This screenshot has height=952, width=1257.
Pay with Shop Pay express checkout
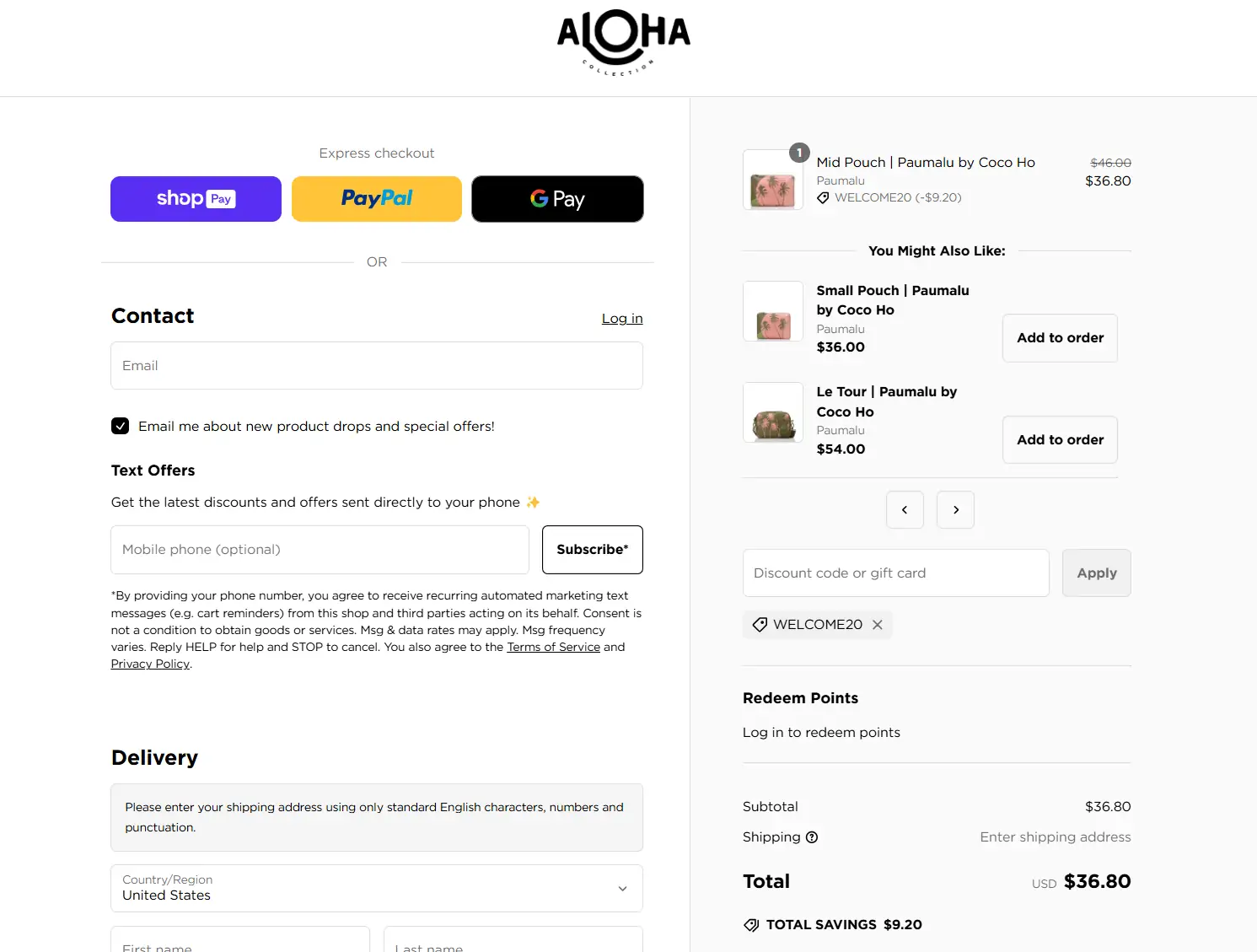[x=196, y=199]
